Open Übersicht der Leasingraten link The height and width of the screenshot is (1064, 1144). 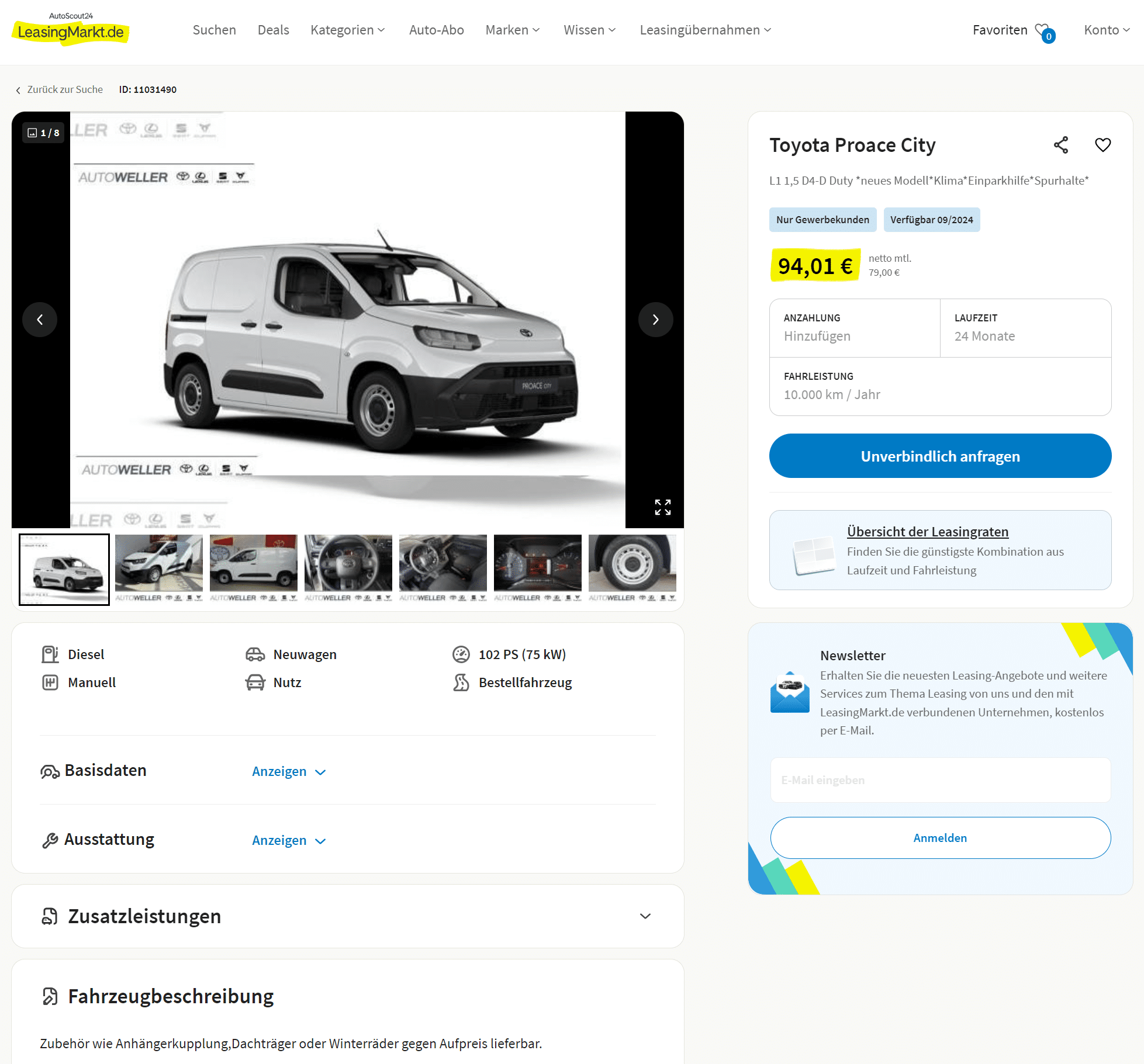pyautogui.click(x=928, y=532)
